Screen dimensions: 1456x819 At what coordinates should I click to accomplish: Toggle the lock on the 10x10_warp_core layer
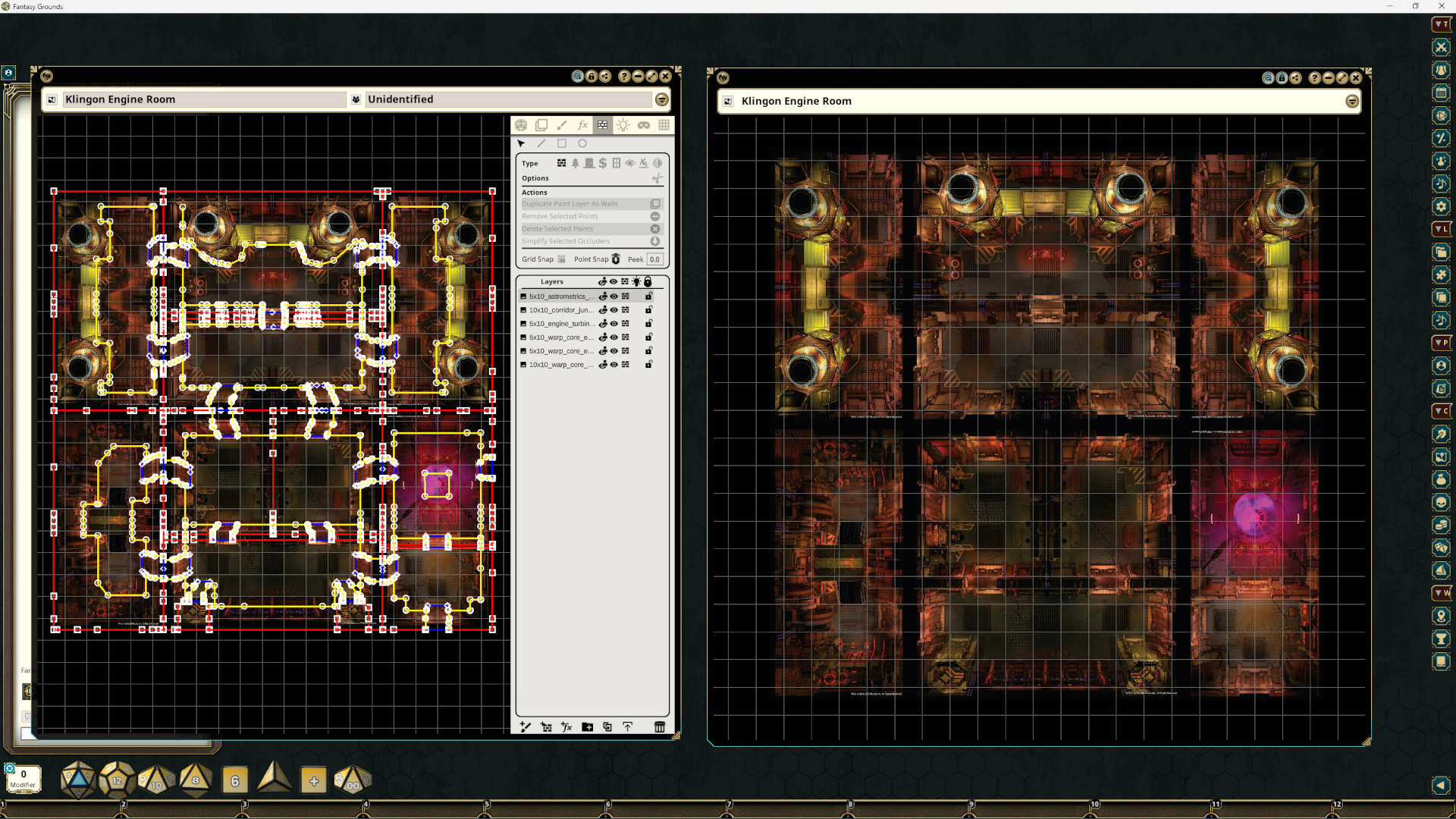click(x=649, y=365)
